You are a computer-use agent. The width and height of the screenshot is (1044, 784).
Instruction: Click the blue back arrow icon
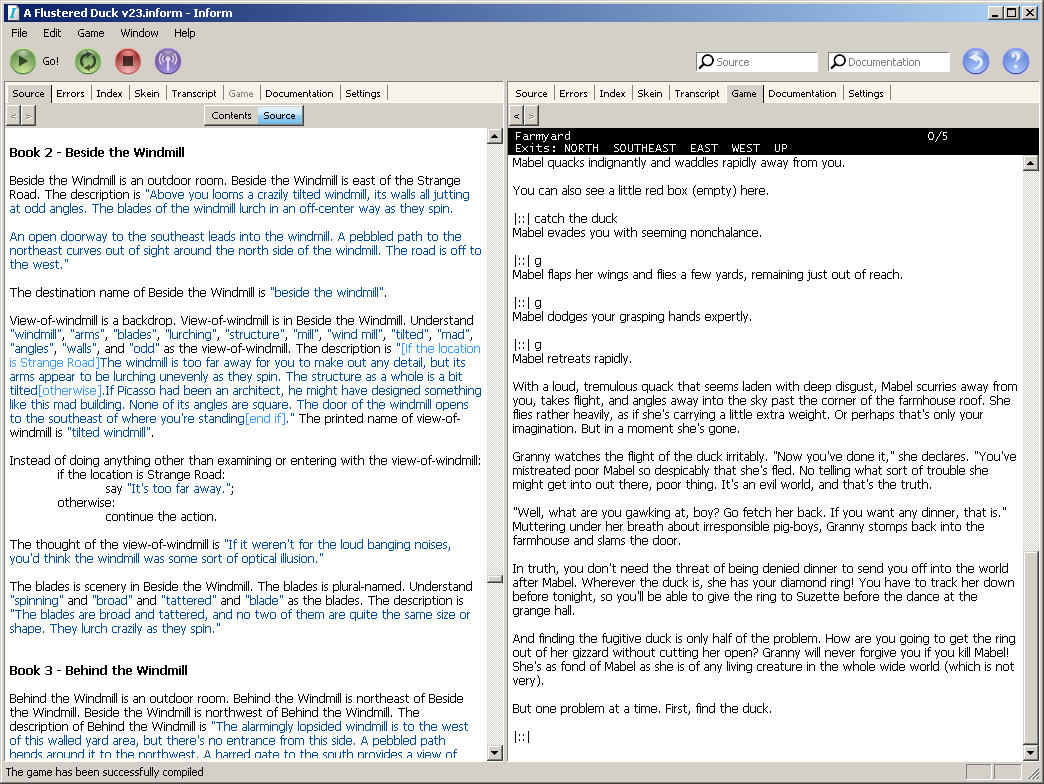(975, 61)
